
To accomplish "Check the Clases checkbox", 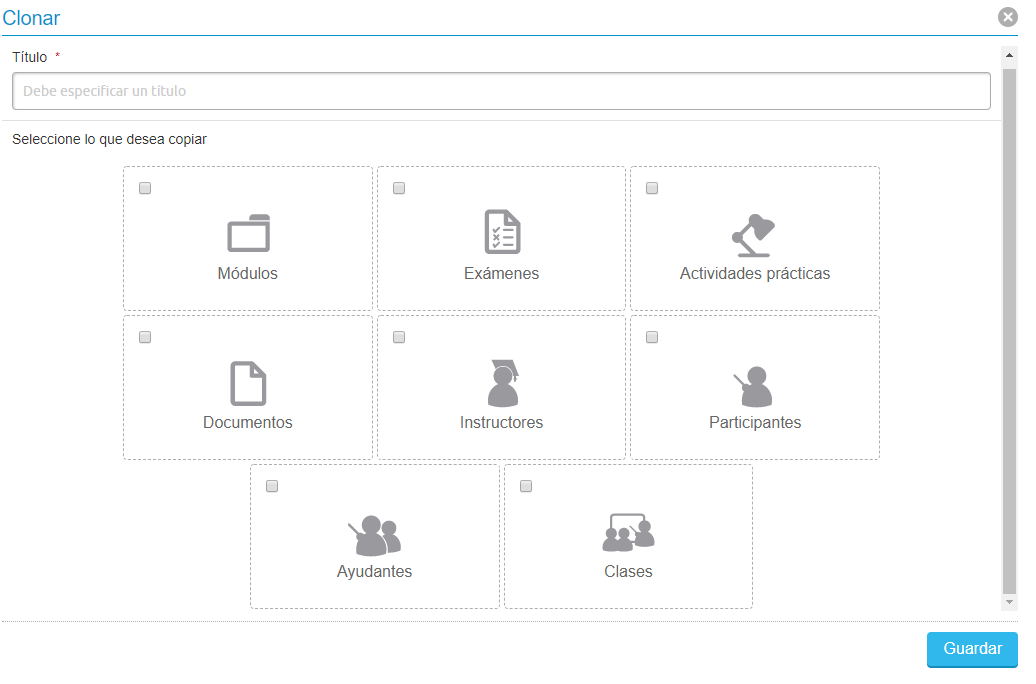I will click(526, 486).
